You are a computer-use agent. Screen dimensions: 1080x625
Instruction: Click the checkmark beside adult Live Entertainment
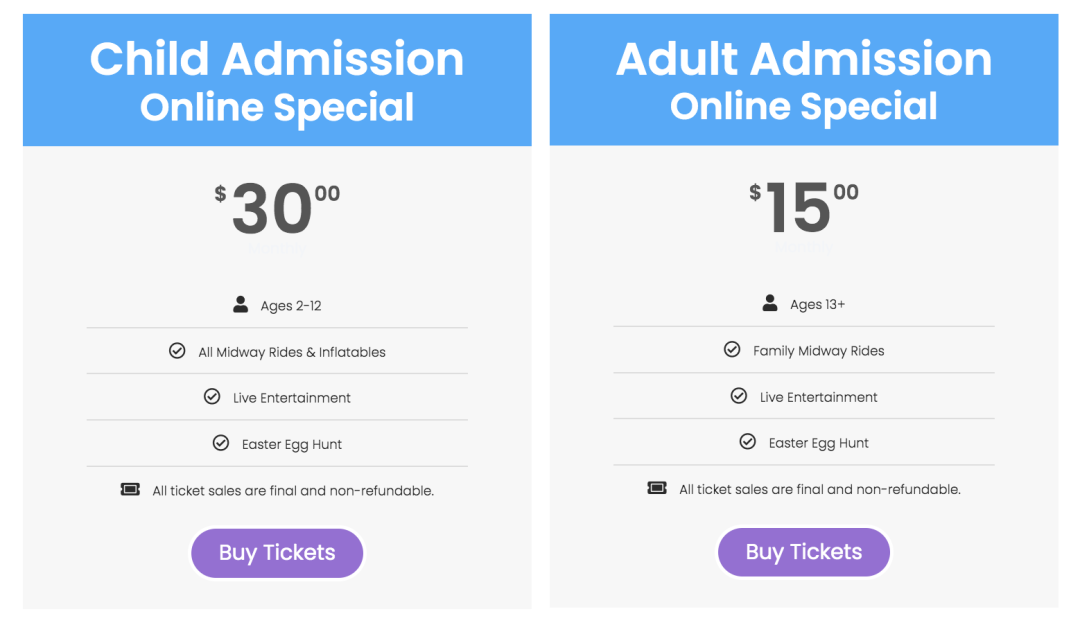[x=738, y=396]
